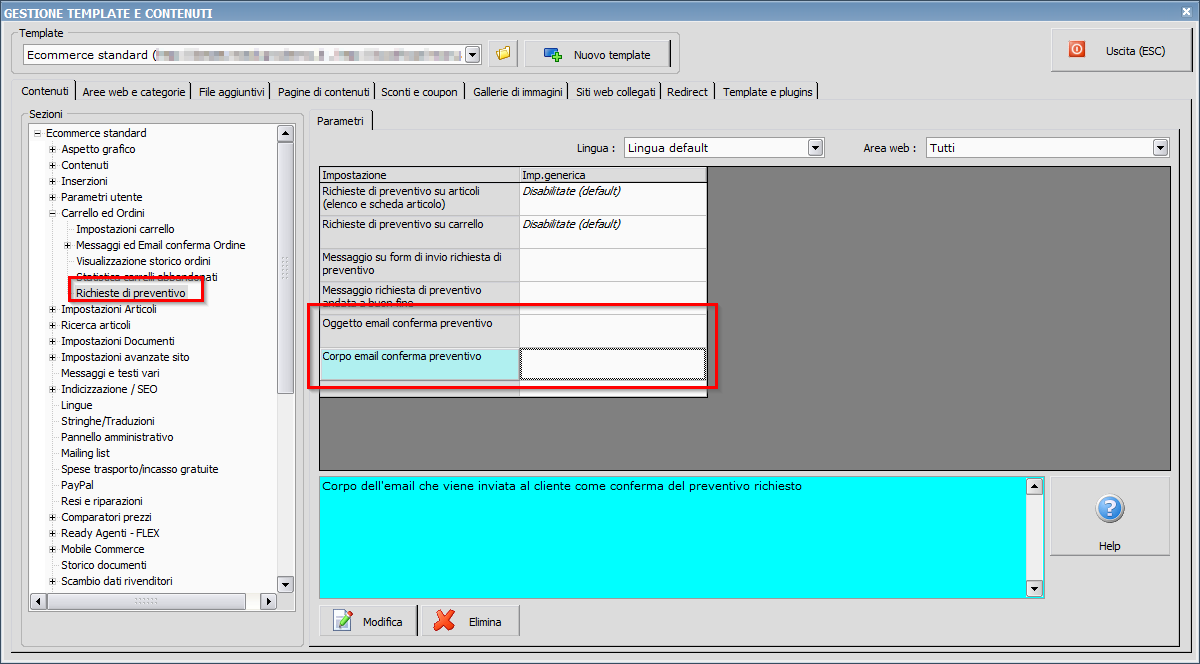Select Stringhe/Traduzioni tree item
Image resolution: width=1200 pixels, height=664 pixels.
click(107, 421)
